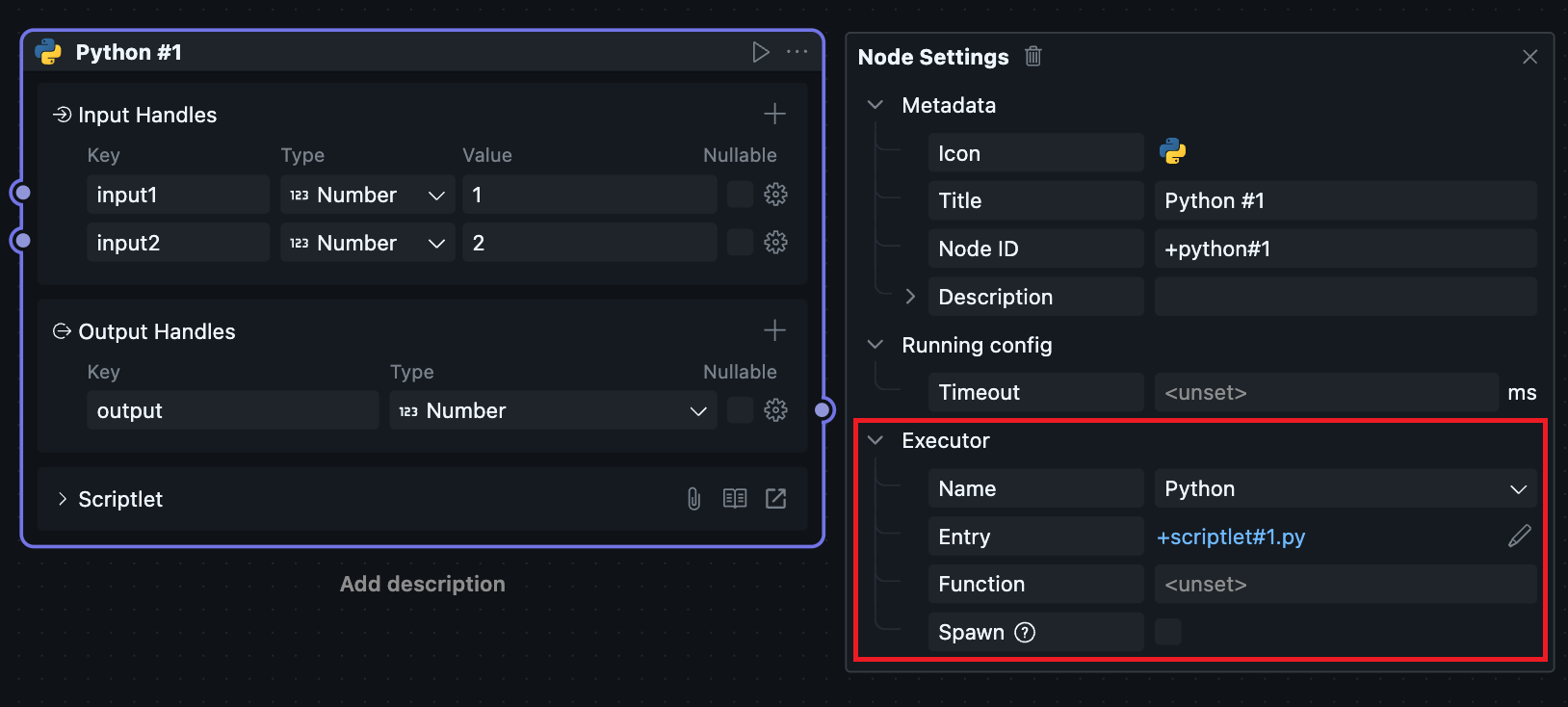Click the Scriptlet attachment paperclip icon
1568x707 pixels.
click(x=693, y=499)
